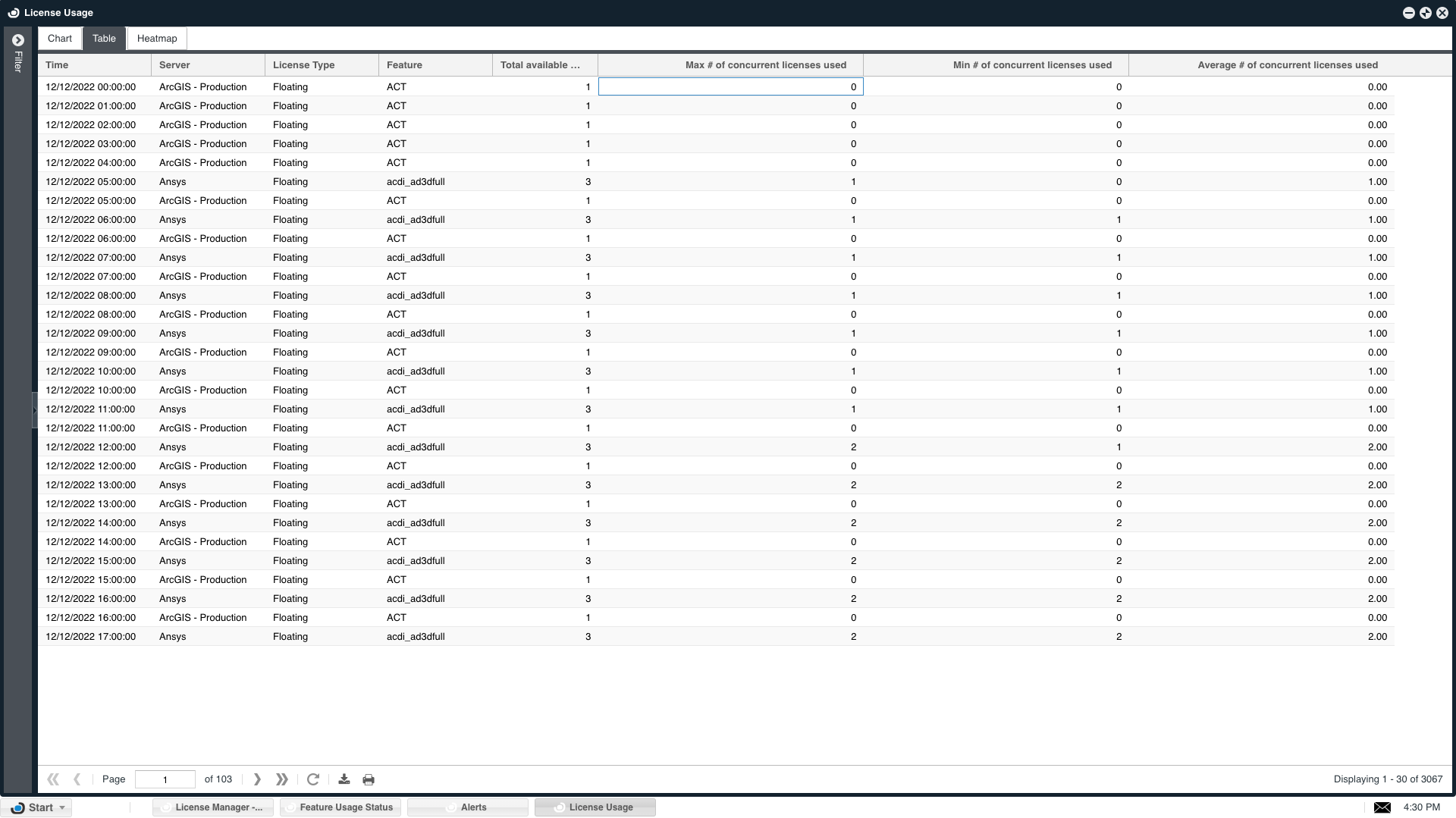The image size is (1456, 818).
Task: Download the table data
Action: tap(344, 779)
